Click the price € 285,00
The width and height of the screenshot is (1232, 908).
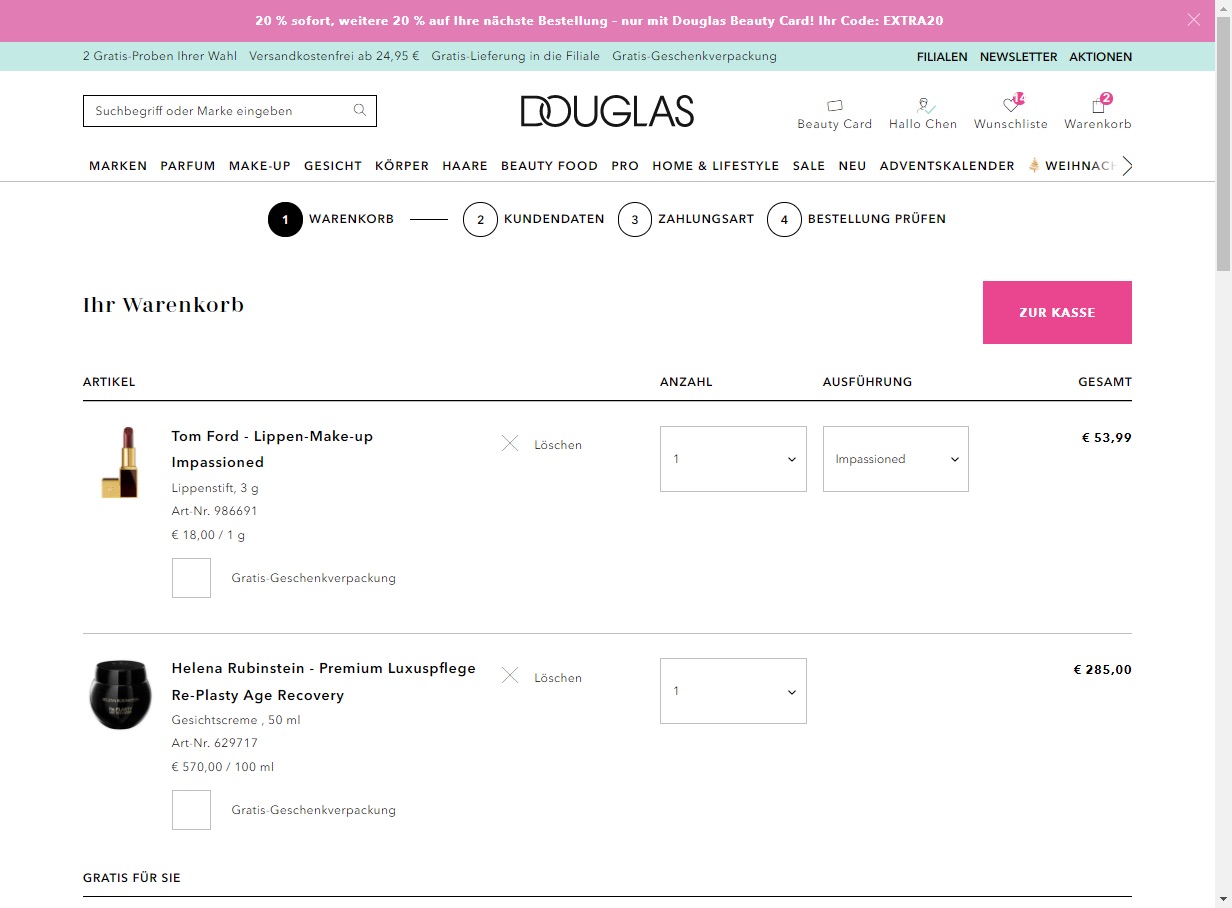1103,670
